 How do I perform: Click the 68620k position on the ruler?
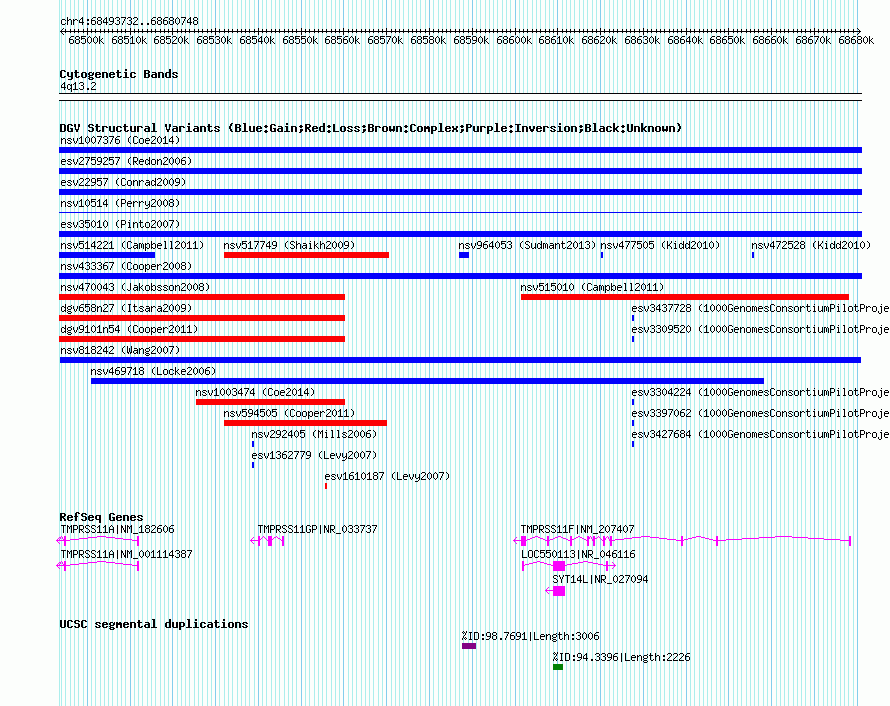[599, 40]
